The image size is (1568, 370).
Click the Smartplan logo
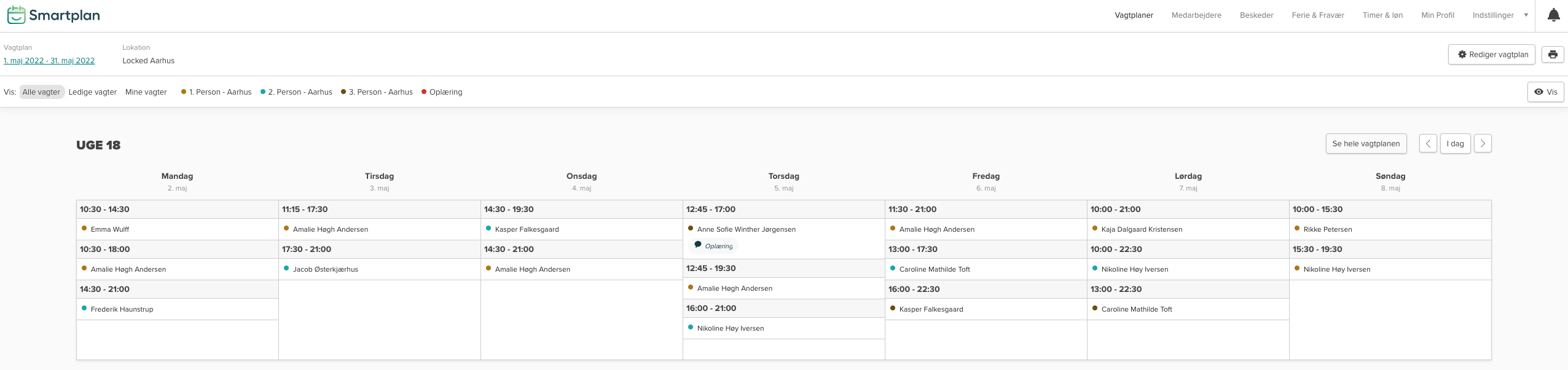coord(53,15)
